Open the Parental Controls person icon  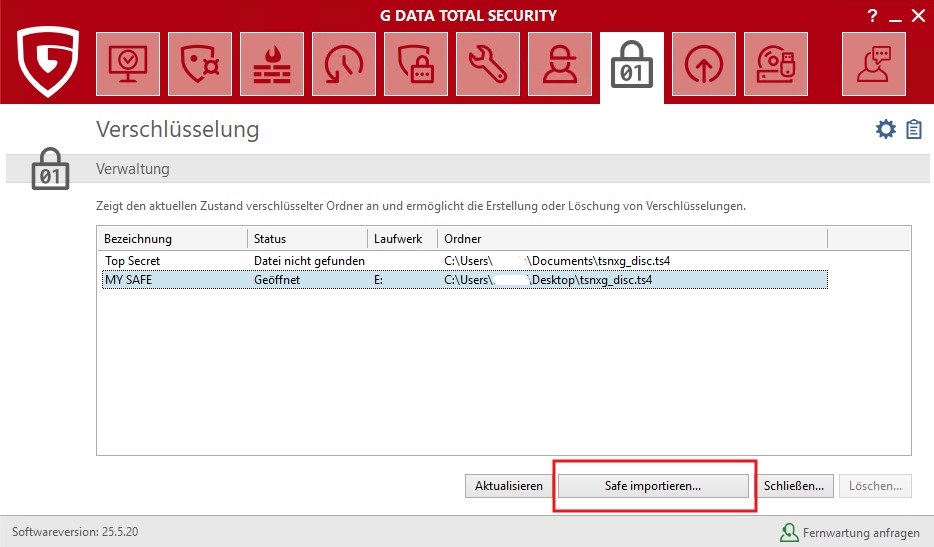click(560, 64)
